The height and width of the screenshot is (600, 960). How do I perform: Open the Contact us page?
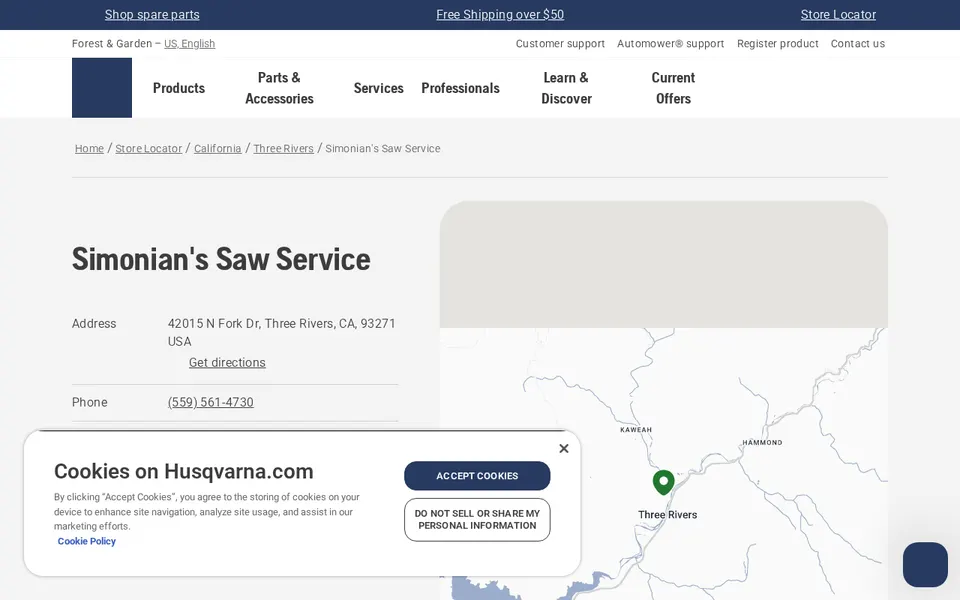point(858,43)
